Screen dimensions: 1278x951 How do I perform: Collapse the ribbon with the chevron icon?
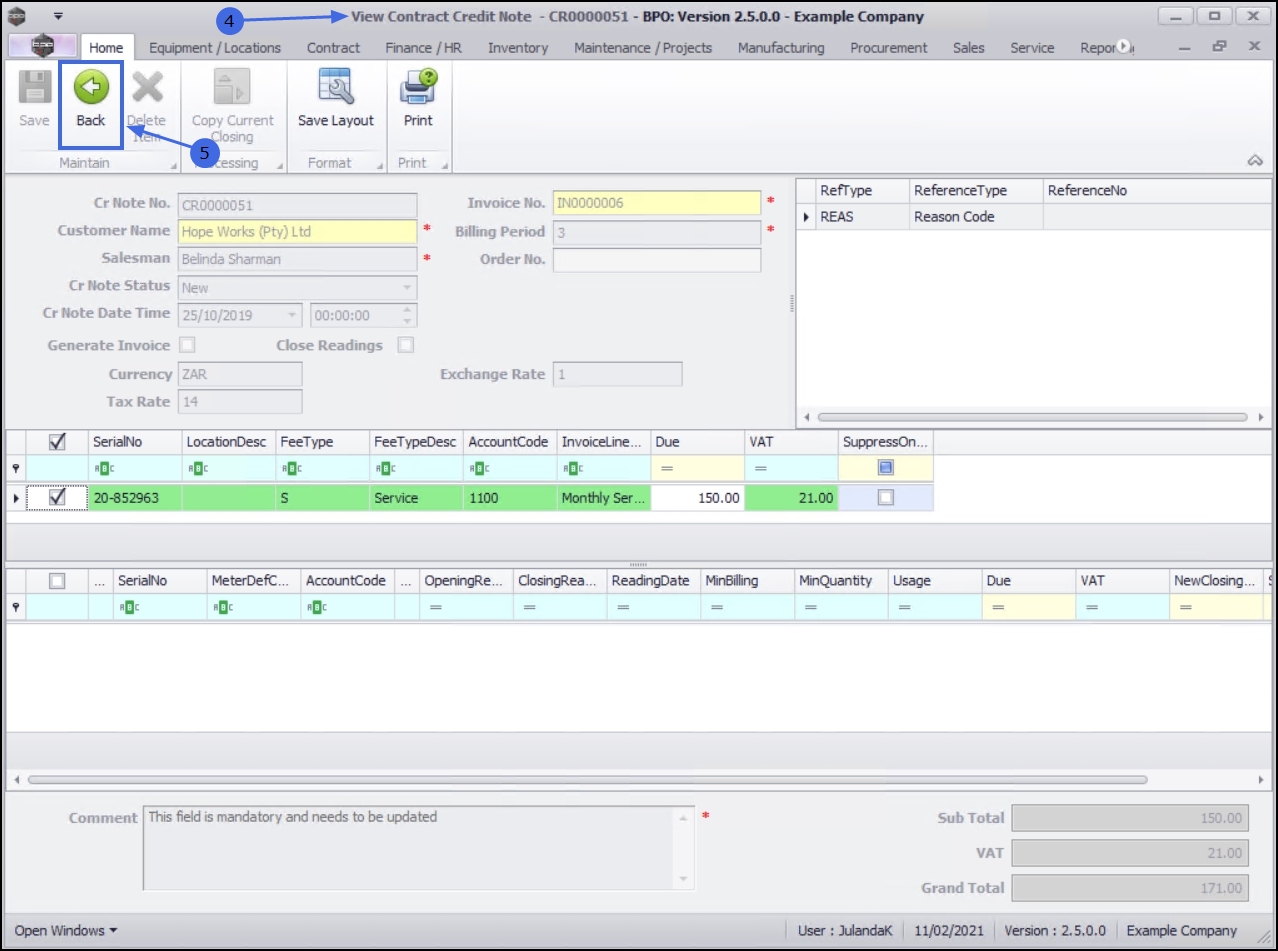1256,161
